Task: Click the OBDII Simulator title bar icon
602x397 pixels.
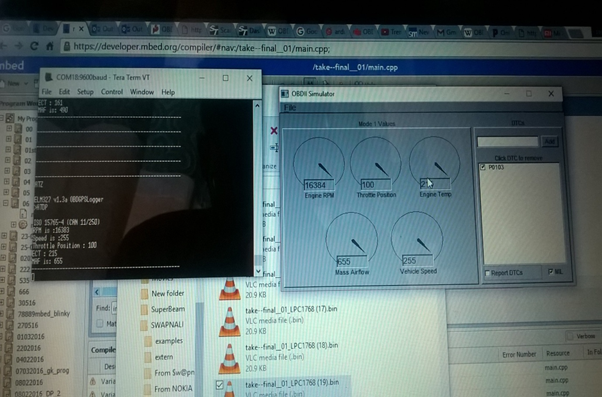Action: click(285, 94)
